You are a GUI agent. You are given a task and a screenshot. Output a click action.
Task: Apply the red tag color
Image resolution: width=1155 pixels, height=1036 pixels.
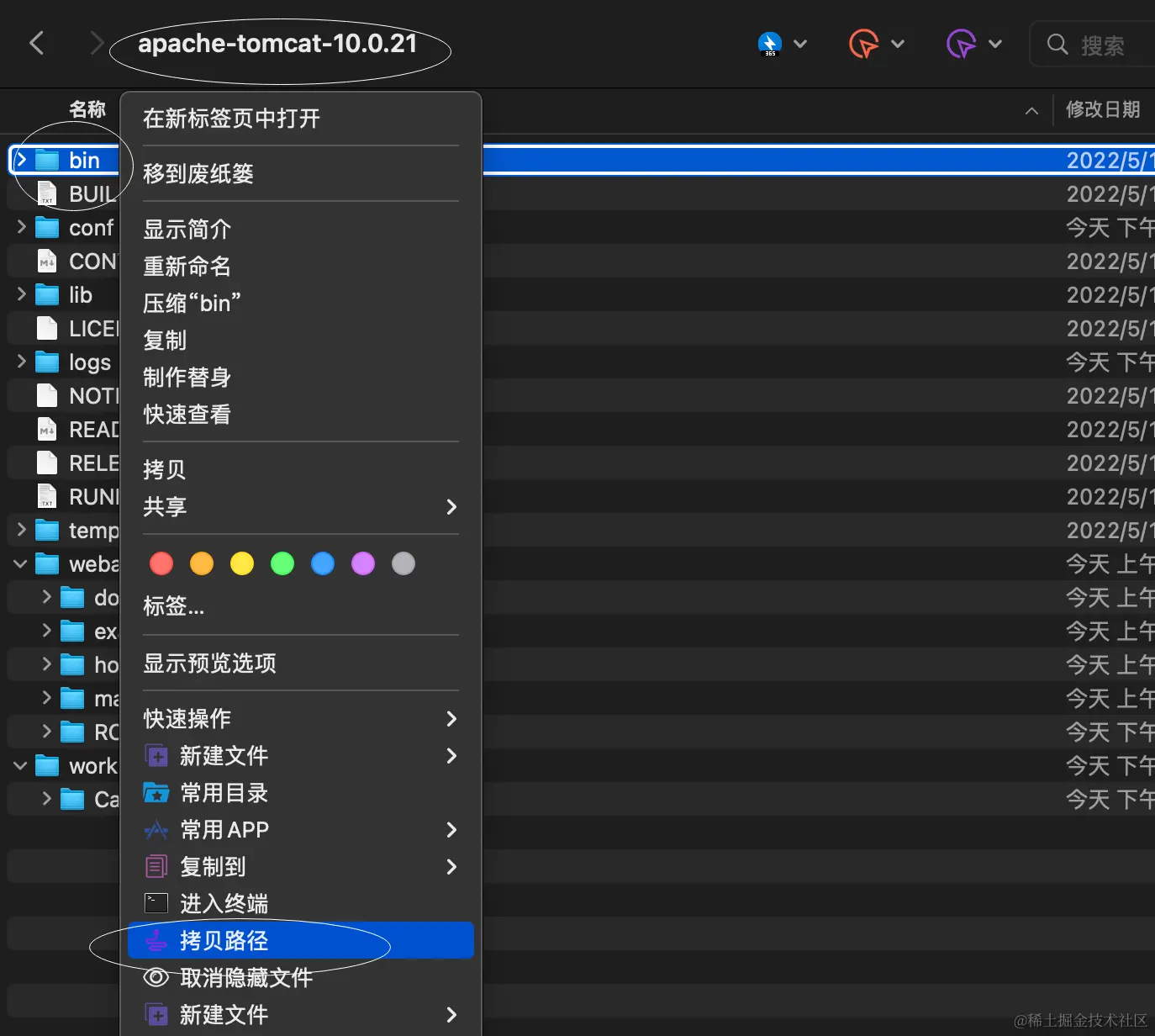pyautogui.click(x=161, y=563)
